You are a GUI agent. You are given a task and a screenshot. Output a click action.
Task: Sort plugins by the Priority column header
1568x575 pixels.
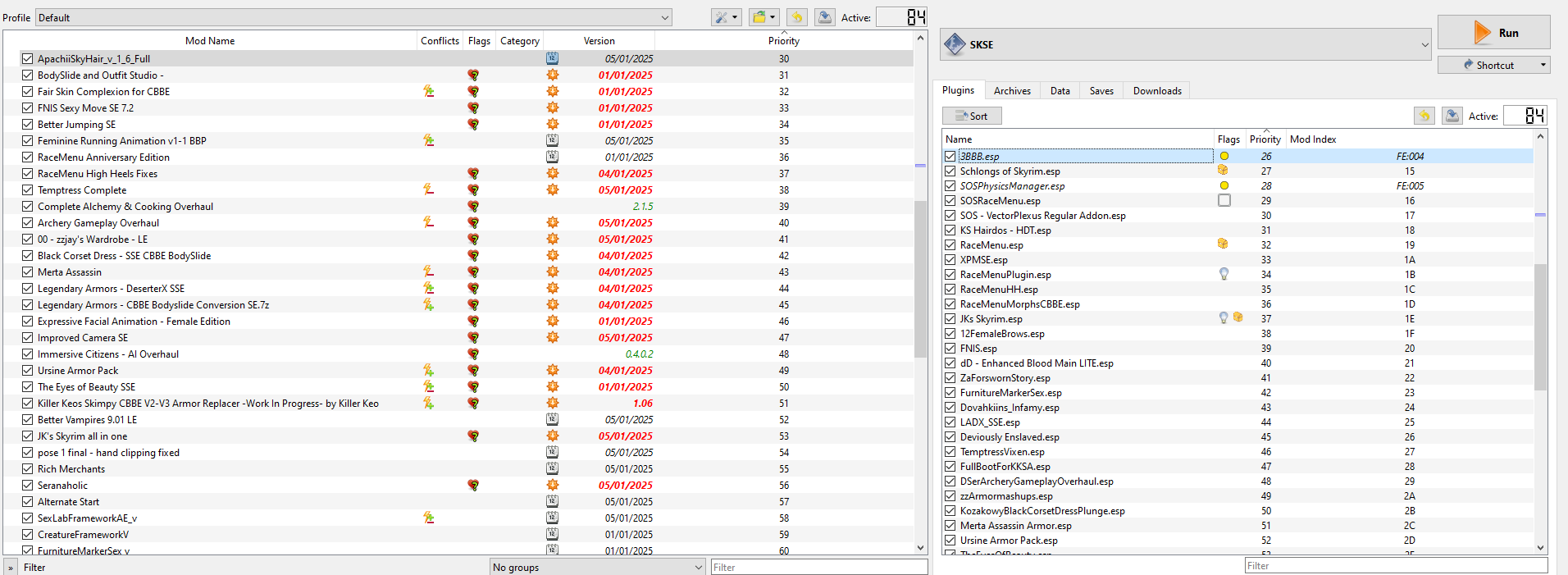(x=1265, y=139)
